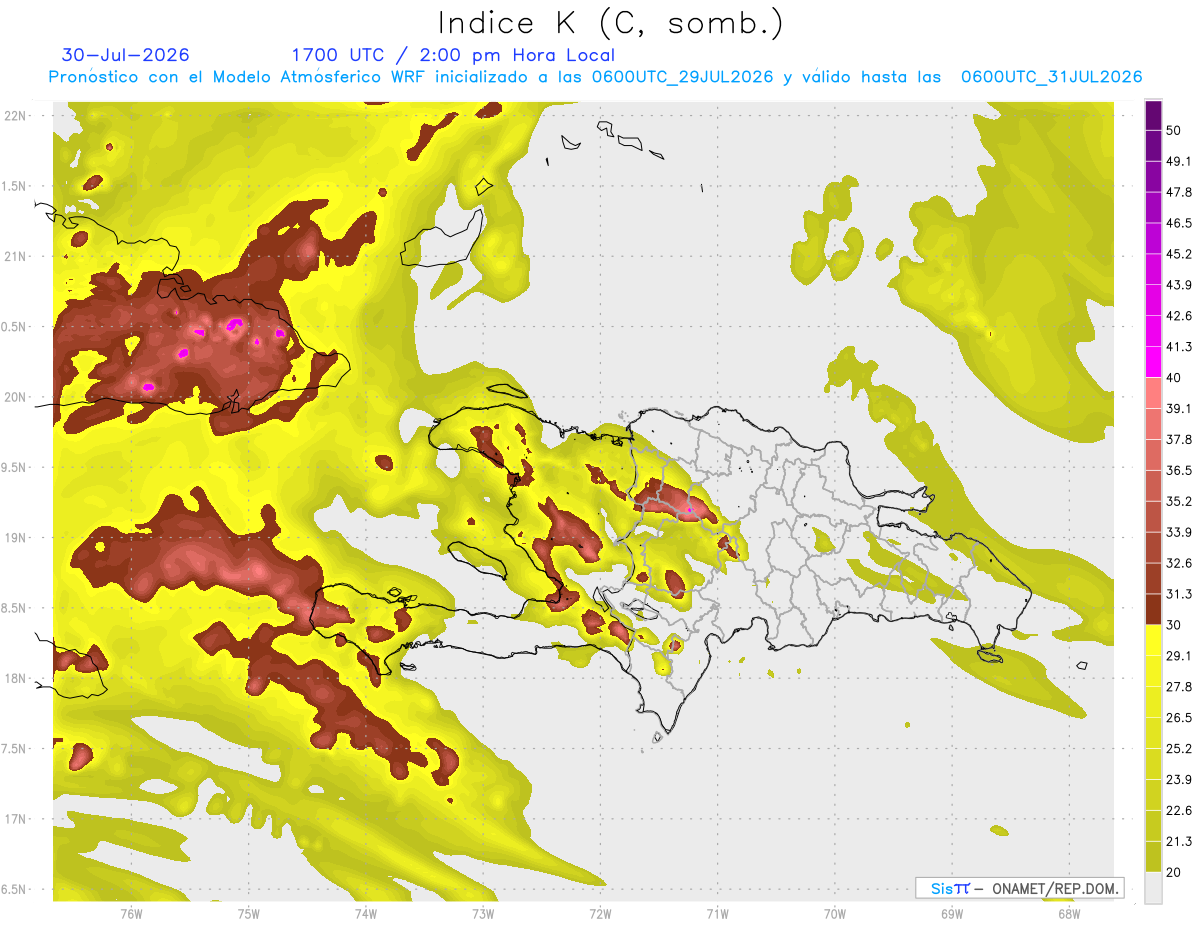Click the '46.5' value on the color bar
The height and width of the screenshot is (927, 1200).
point(1179,223)
